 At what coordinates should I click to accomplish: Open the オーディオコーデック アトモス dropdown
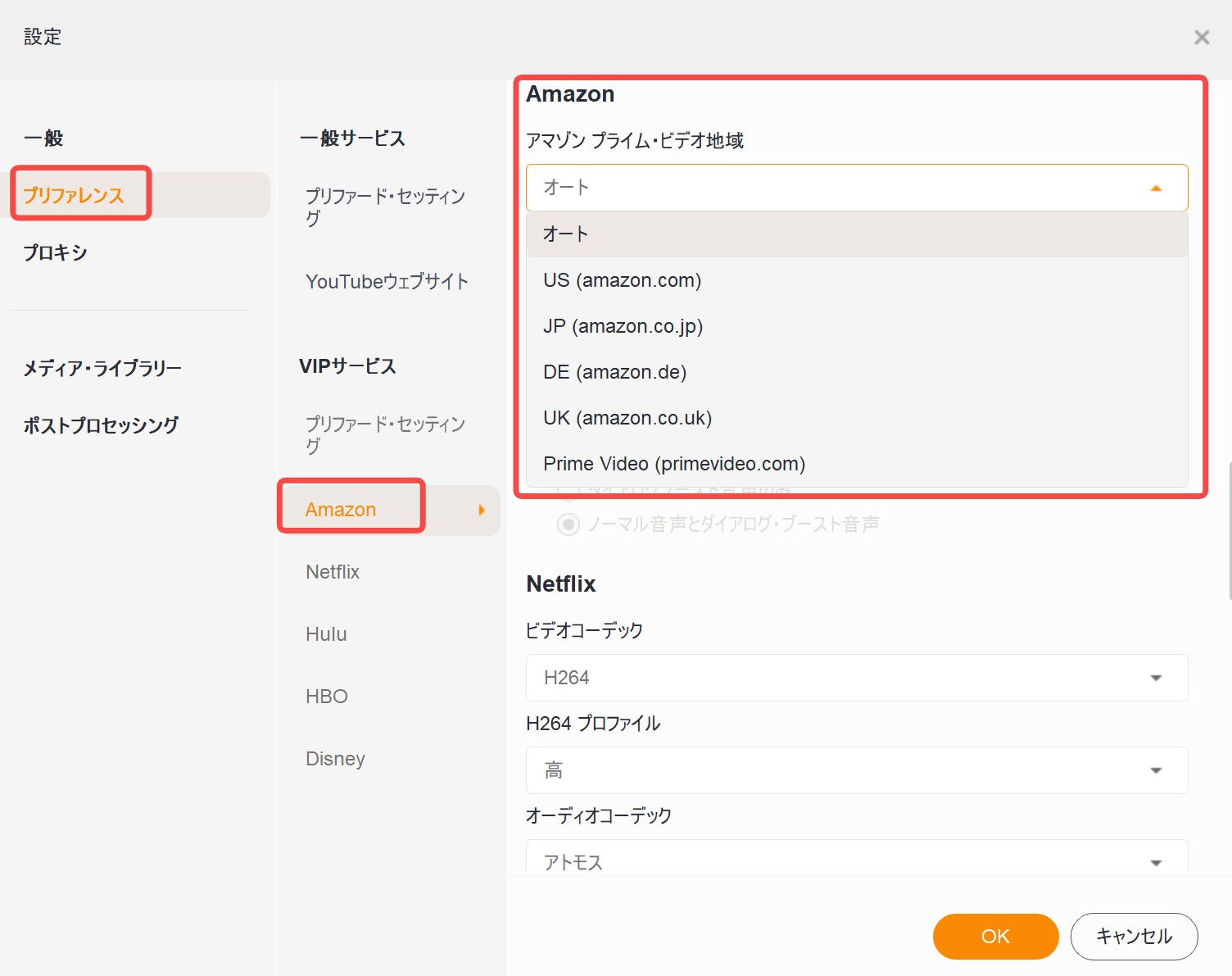857,857
